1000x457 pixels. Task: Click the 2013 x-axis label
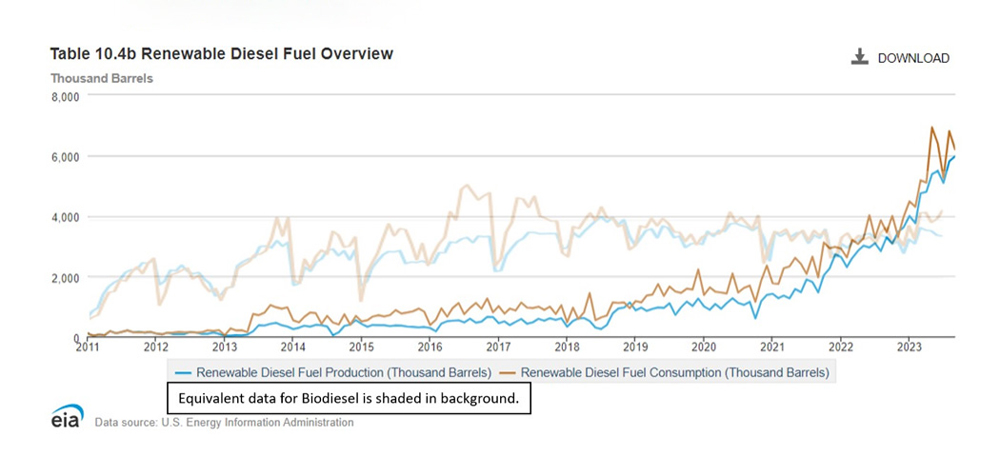pos(224,347)
